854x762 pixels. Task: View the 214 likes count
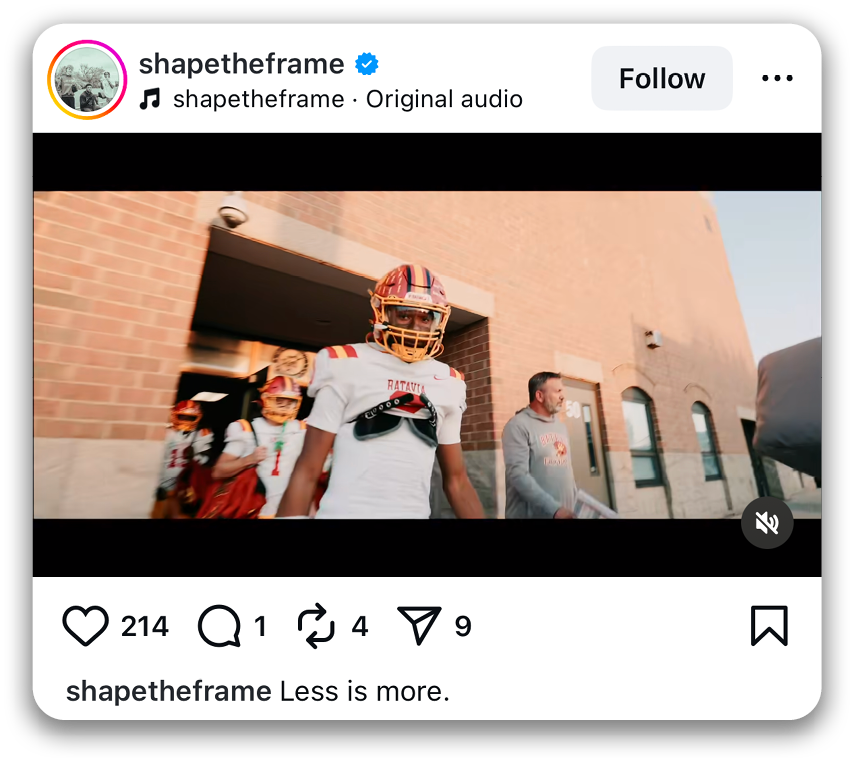145,626
